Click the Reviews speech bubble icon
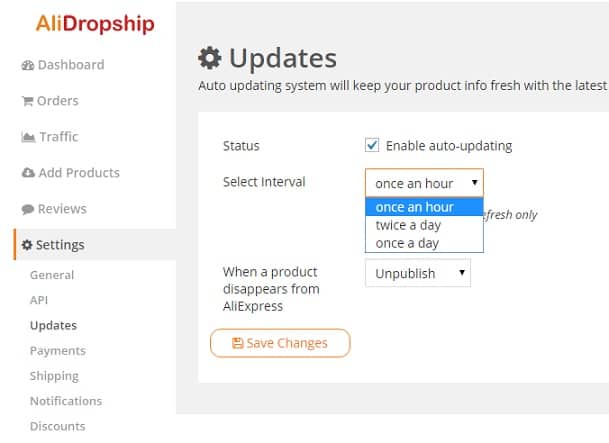609x443 pixels. [28, 209]
